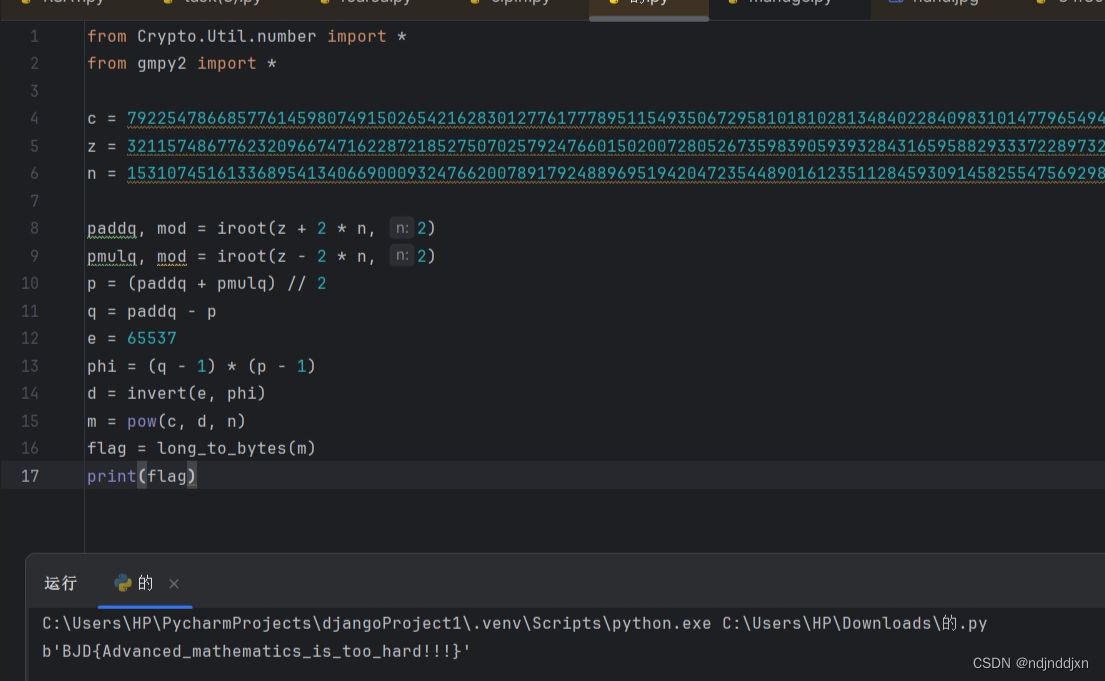Close the 的 run console tab

click(x=173, y=583)
